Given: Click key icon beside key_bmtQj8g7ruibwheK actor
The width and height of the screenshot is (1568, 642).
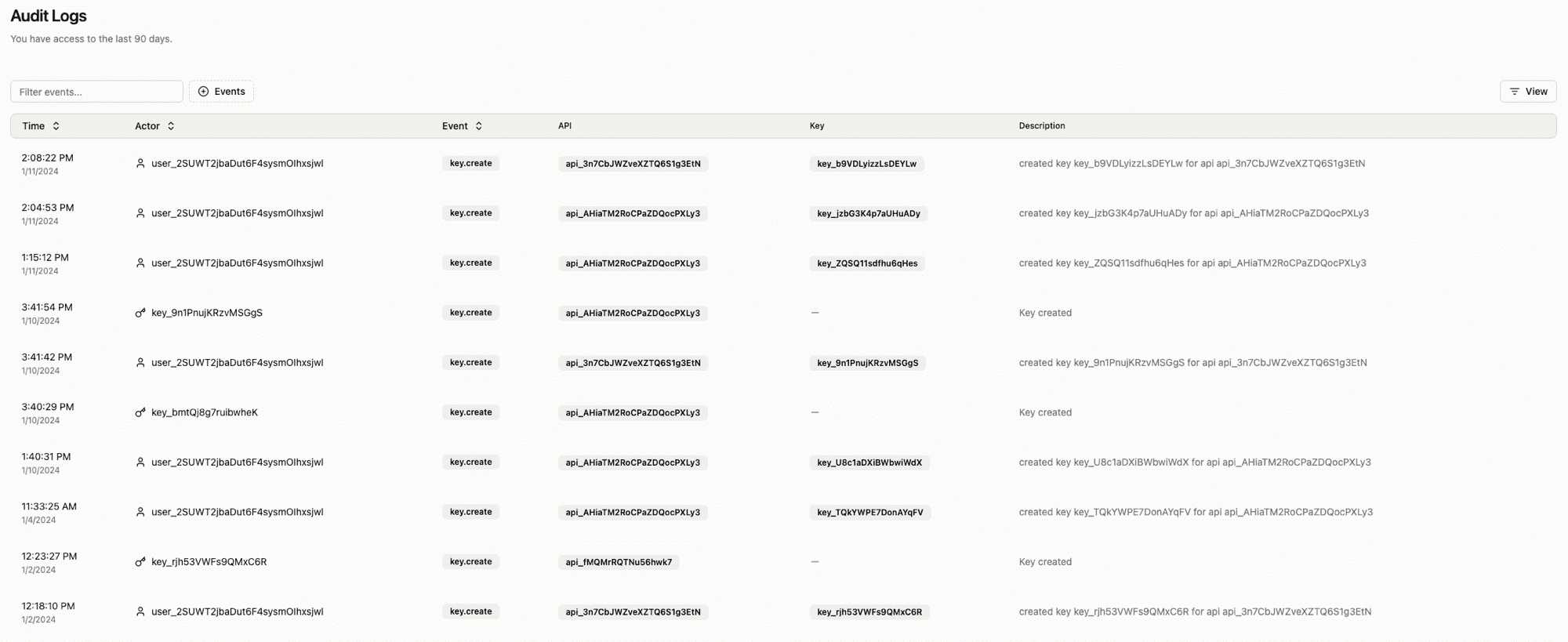Looking at the screenshot, I should click(140, 412).
